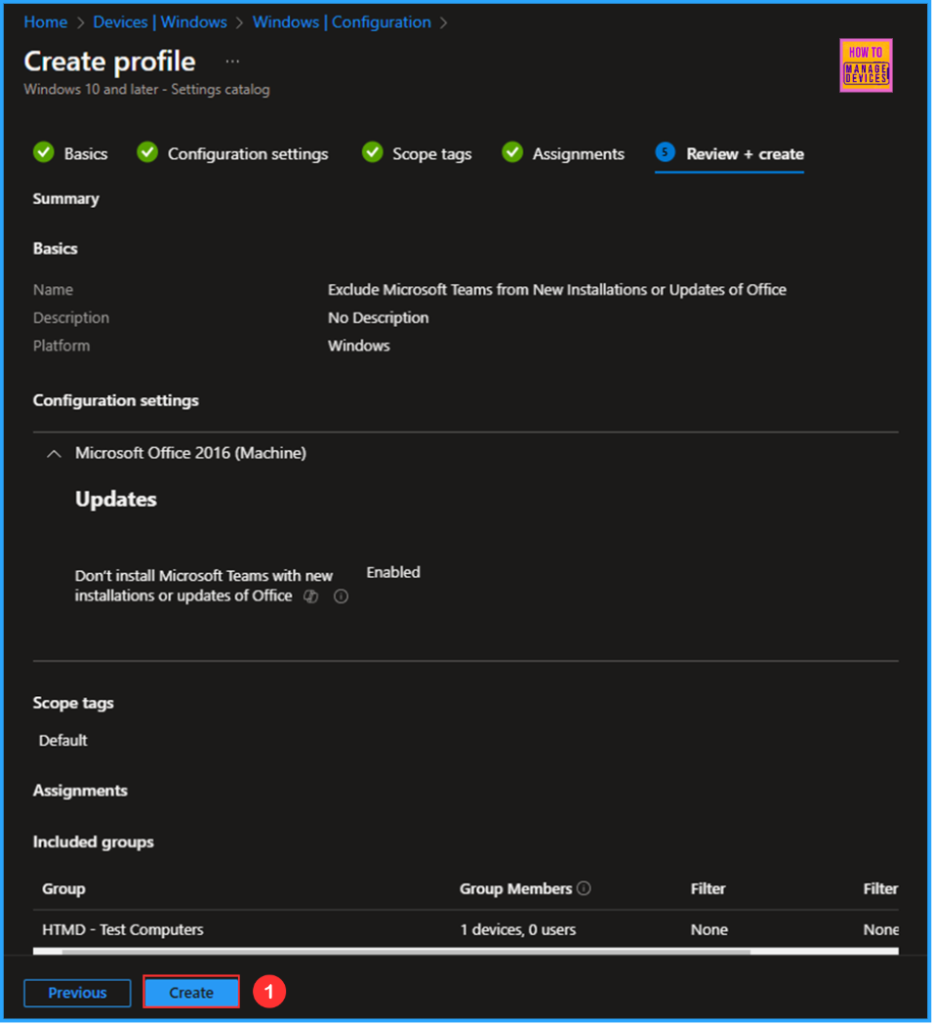Click the horizontal scrollbar under Included groups
The image size is (932, 1024).
pos(406,952)
